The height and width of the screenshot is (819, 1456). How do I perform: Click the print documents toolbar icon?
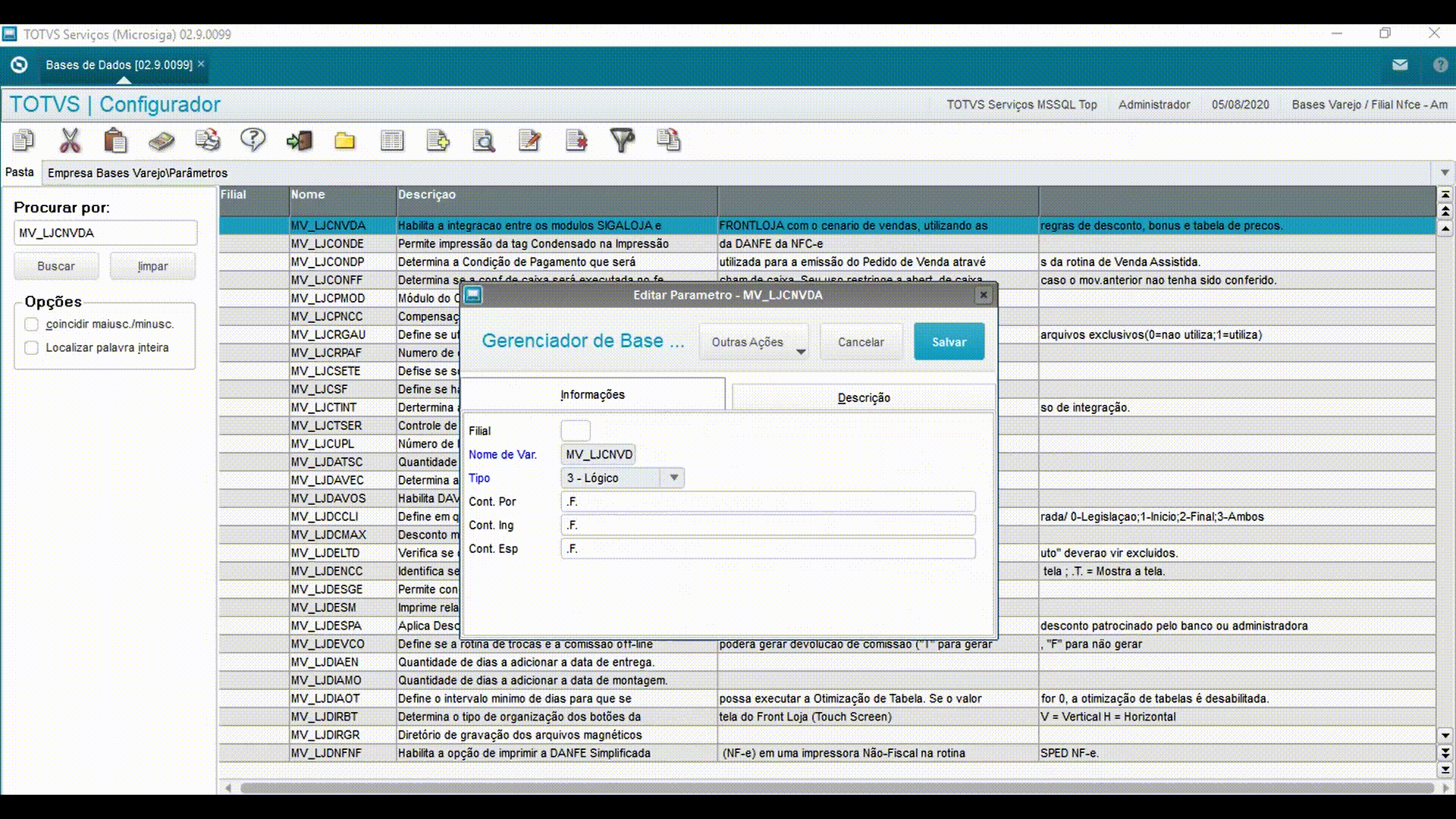pyautogui.click(x=208, y=140)
